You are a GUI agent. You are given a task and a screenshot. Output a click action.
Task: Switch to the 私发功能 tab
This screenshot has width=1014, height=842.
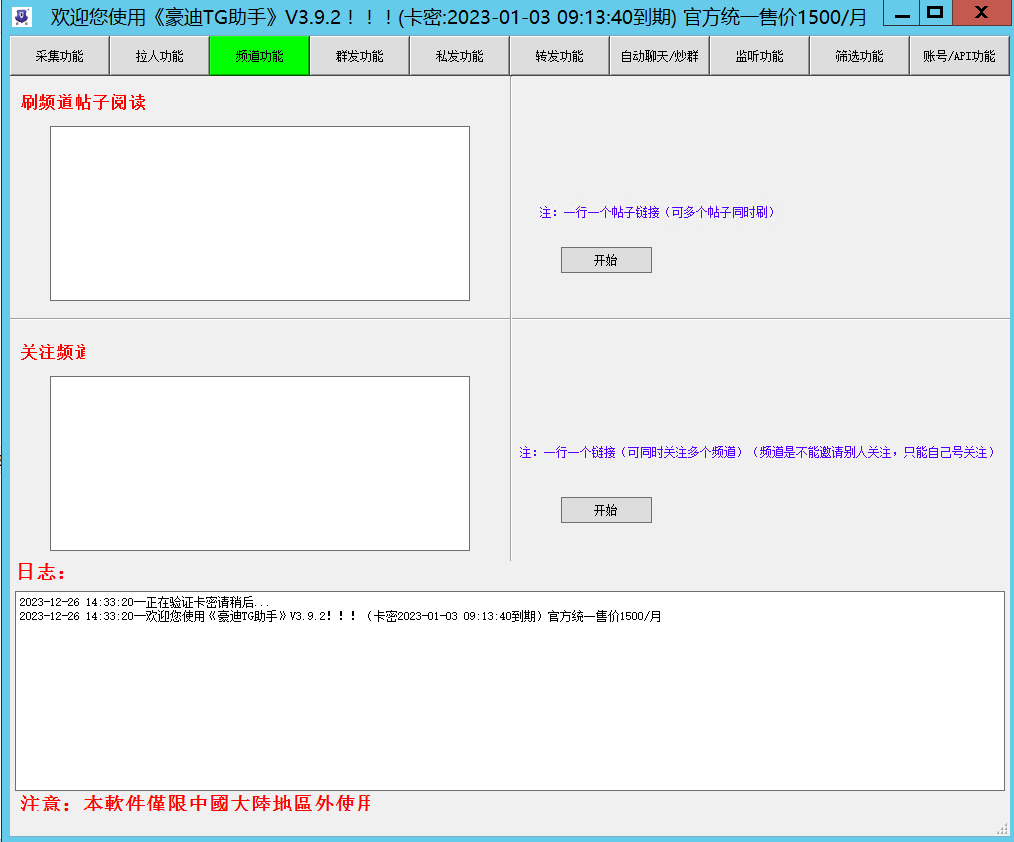(459, 56)
